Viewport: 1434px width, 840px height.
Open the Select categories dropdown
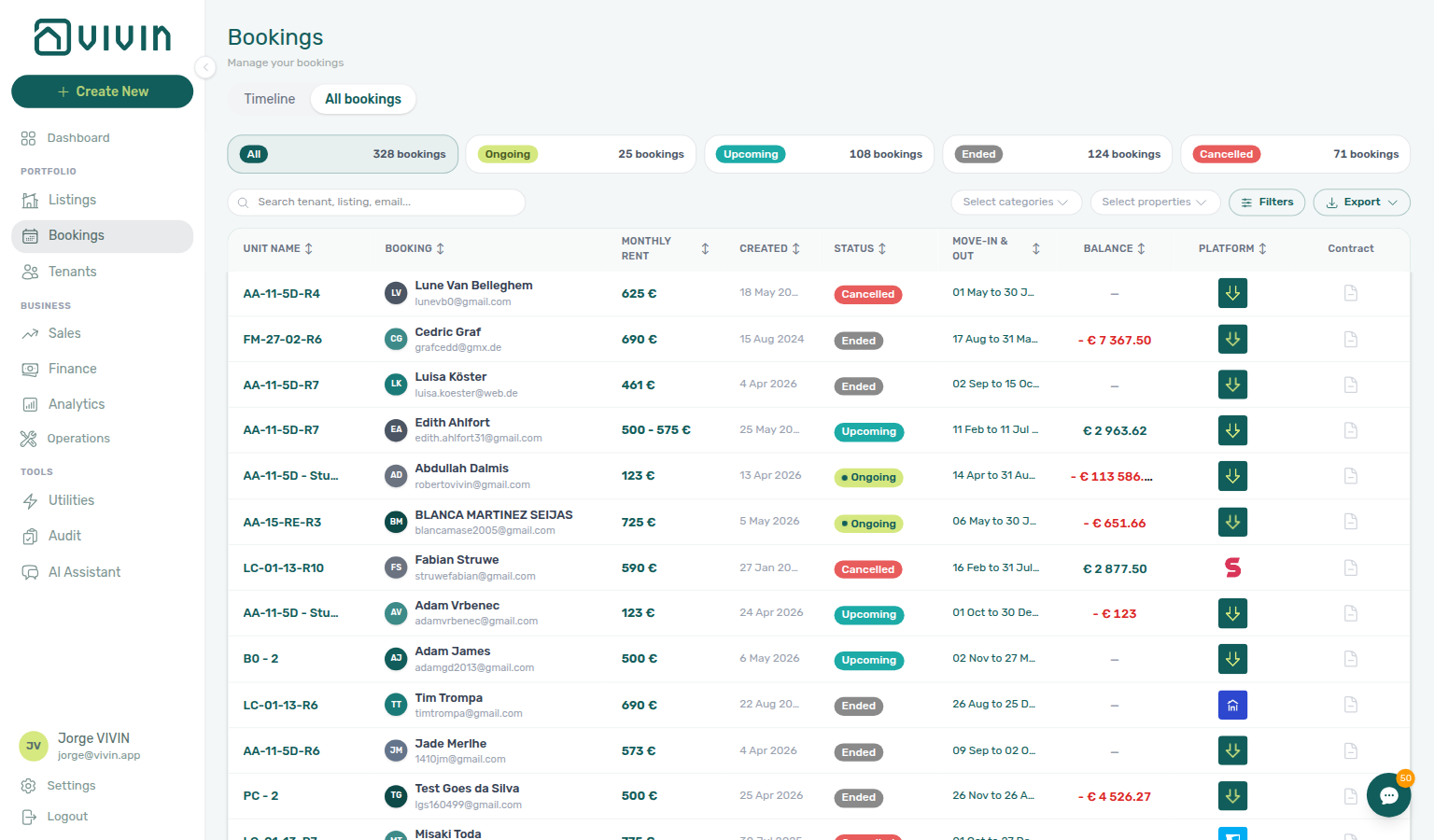tap(1017, 202)
